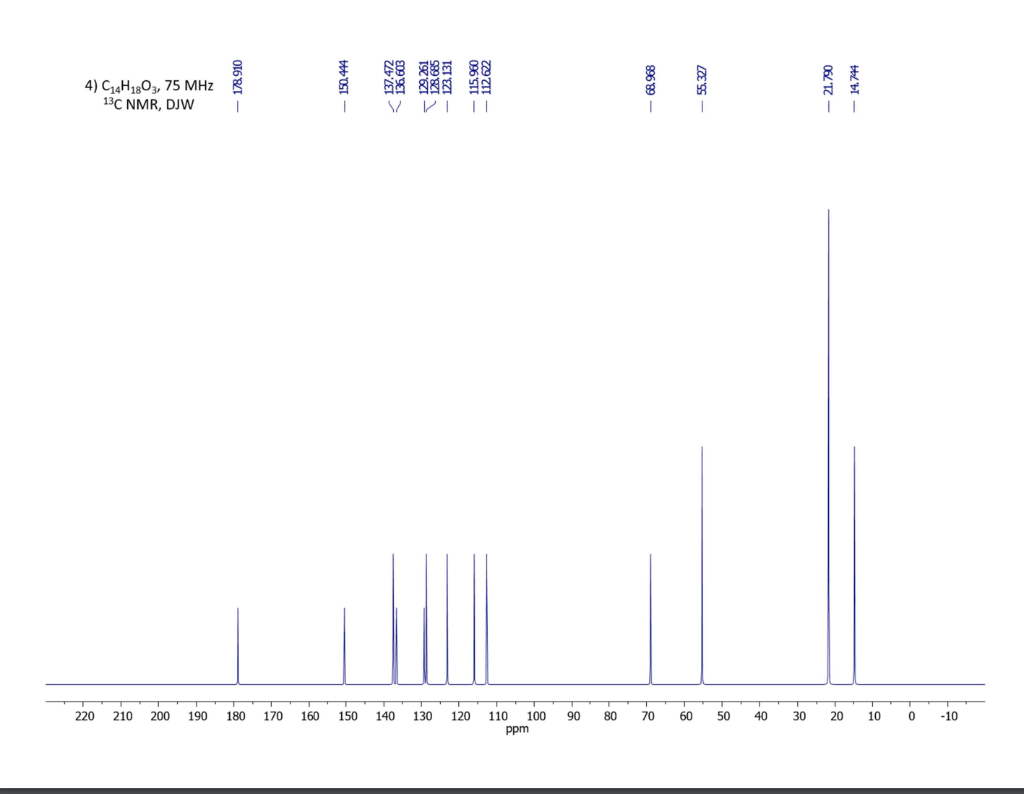The image size is (1024, 794).
Task: Select the 137.472 ppm peak label
Action: (390, 78)
